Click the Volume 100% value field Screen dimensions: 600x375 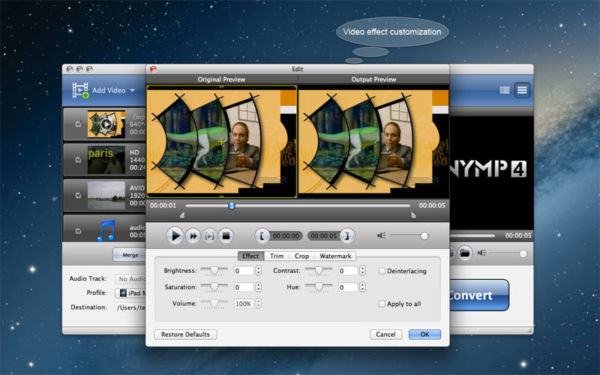[x=243, y=303]
